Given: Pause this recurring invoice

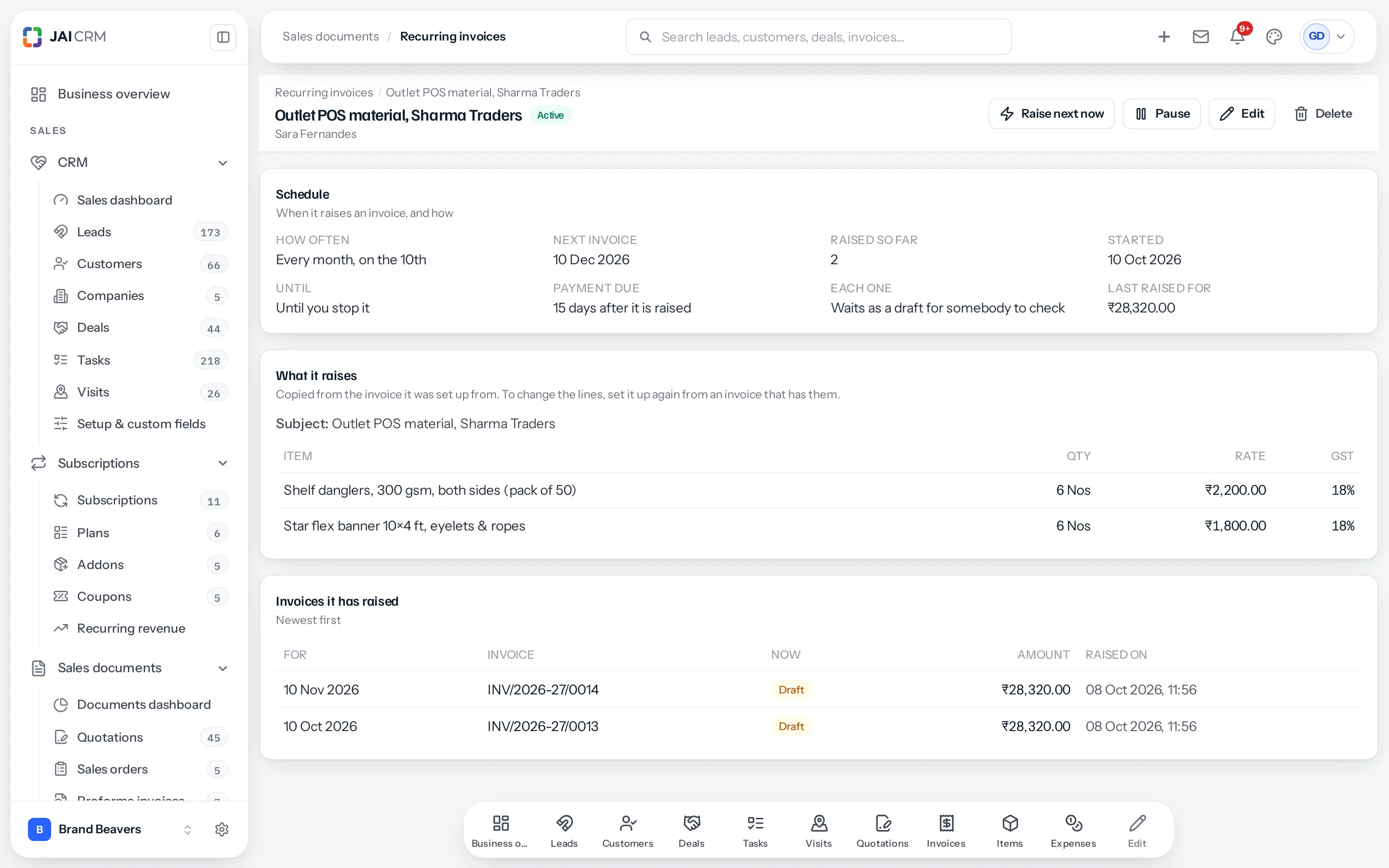Looking at the screenshot, I should 1162,114.
